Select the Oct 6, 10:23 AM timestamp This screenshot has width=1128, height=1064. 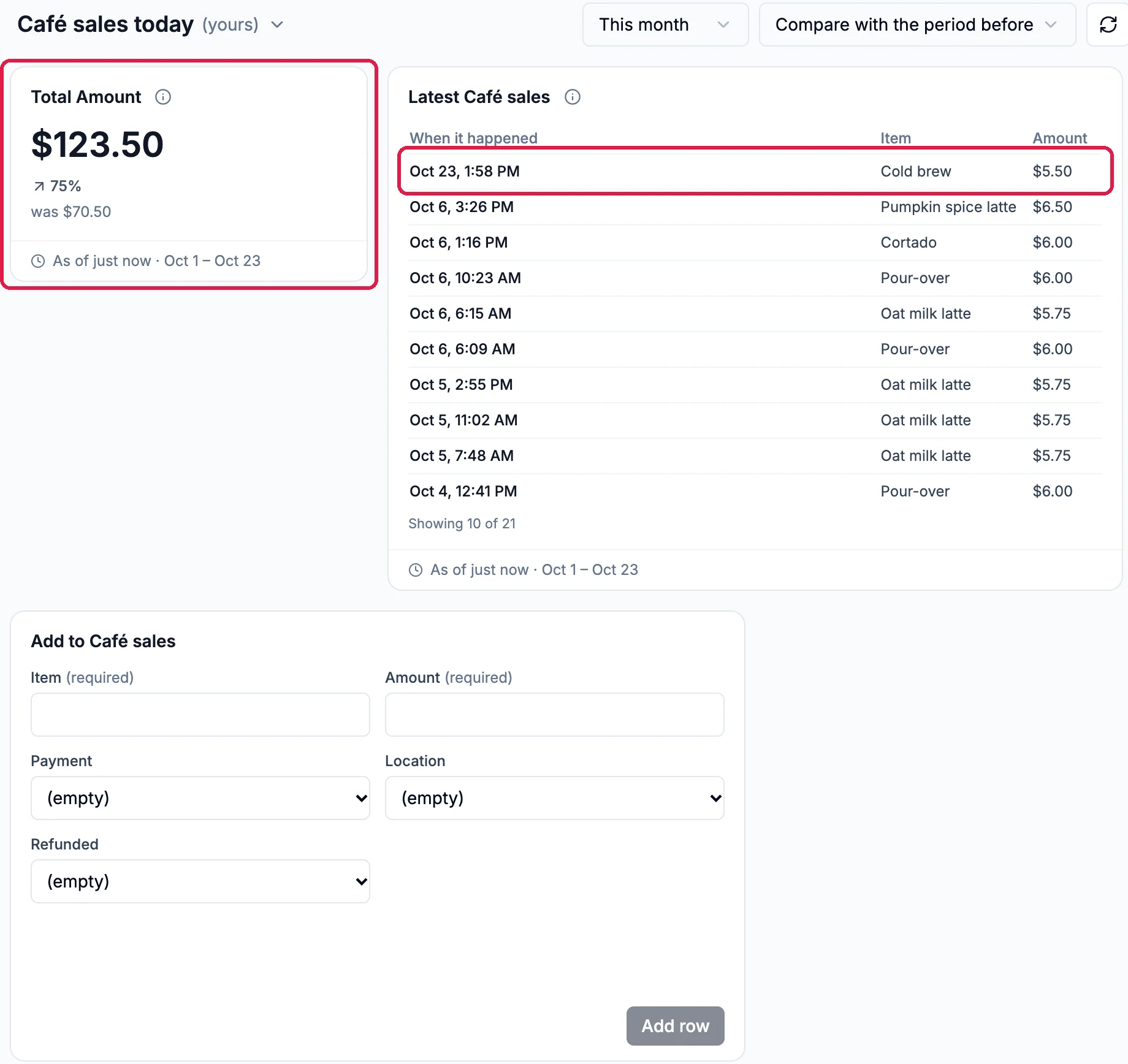tap(465, 278)
